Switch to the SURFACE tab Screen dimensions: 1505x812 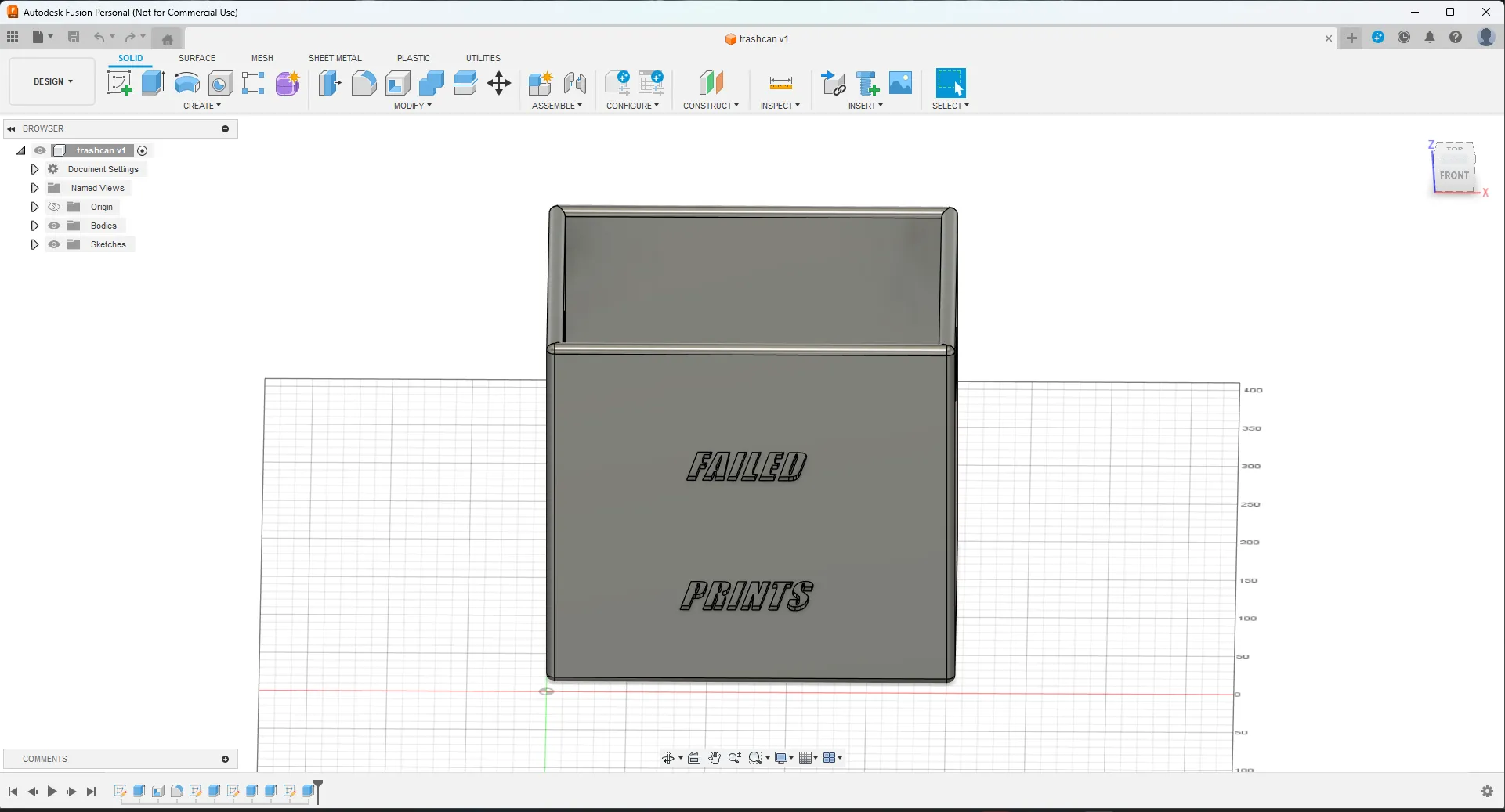(x=197, y=58)
